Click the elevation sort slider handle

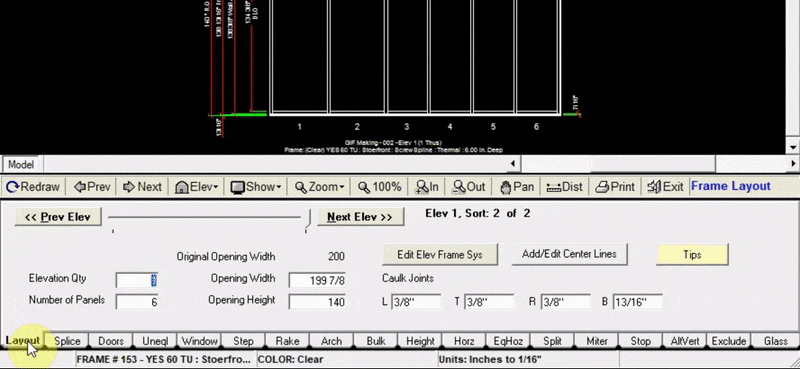pos(308,218)
